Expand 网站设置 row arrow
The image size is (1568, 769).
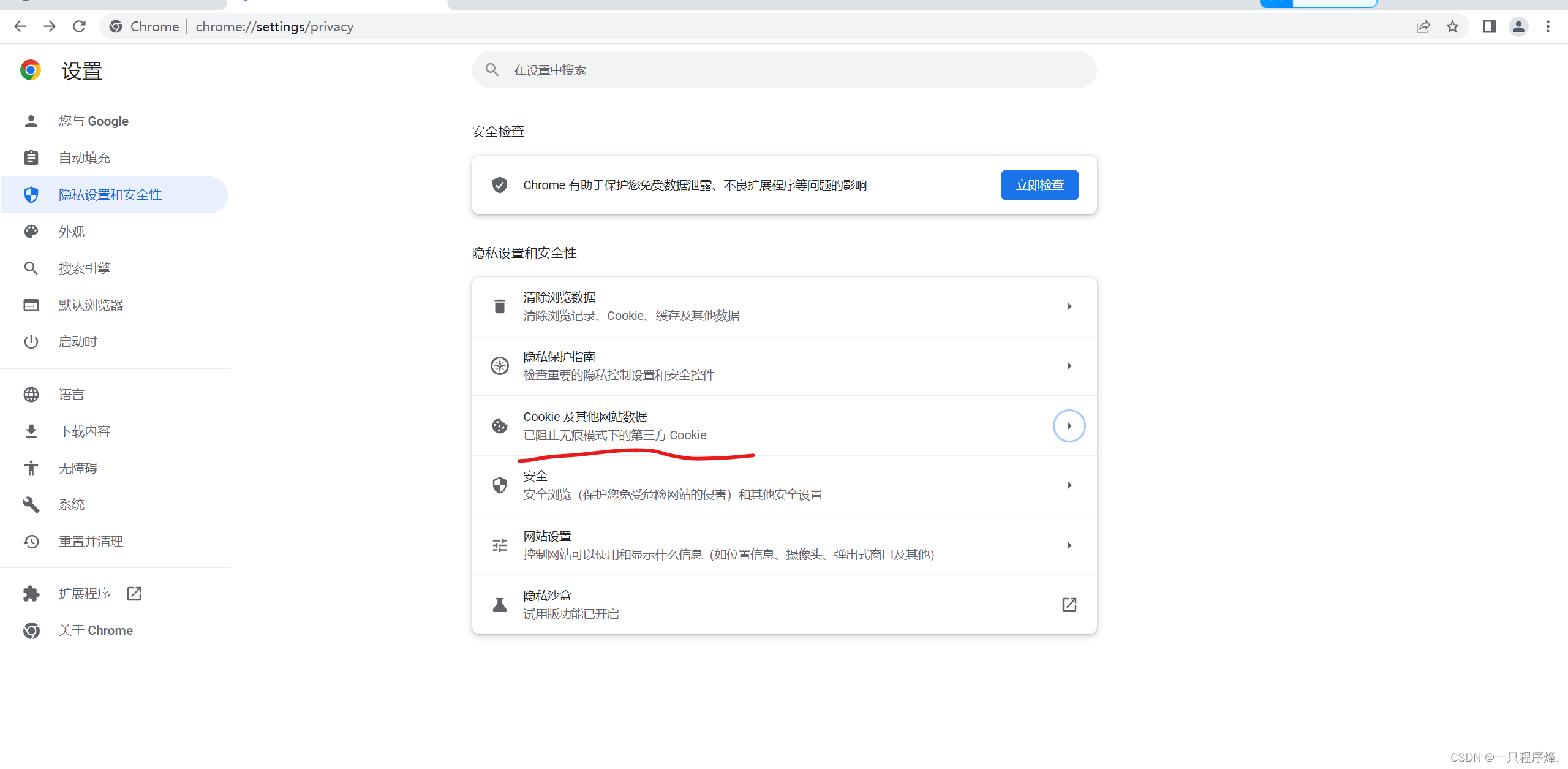click(1069, 545)
